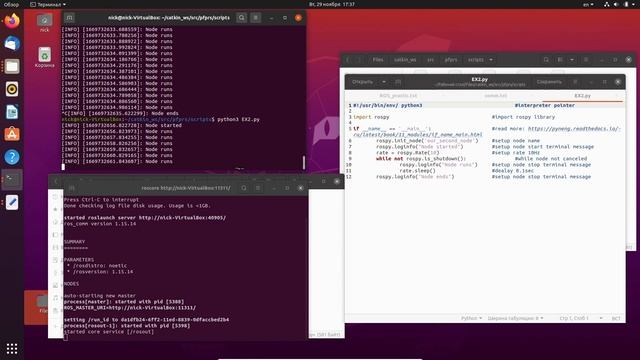Open the Help dock icon
Viewport: 640px width, 360px height.
click(x=12, y=157)
